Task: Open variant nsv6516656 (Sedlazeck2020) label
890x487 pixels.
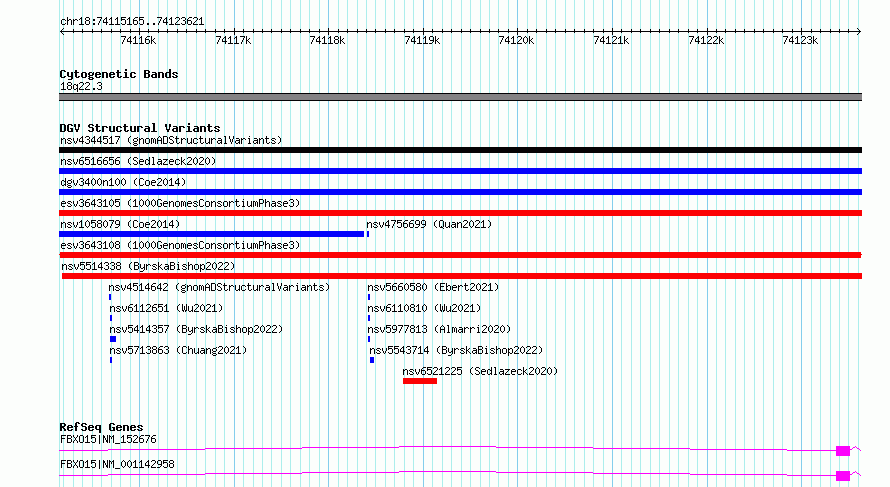Action: pyautogui.click(x=138, y=161)
